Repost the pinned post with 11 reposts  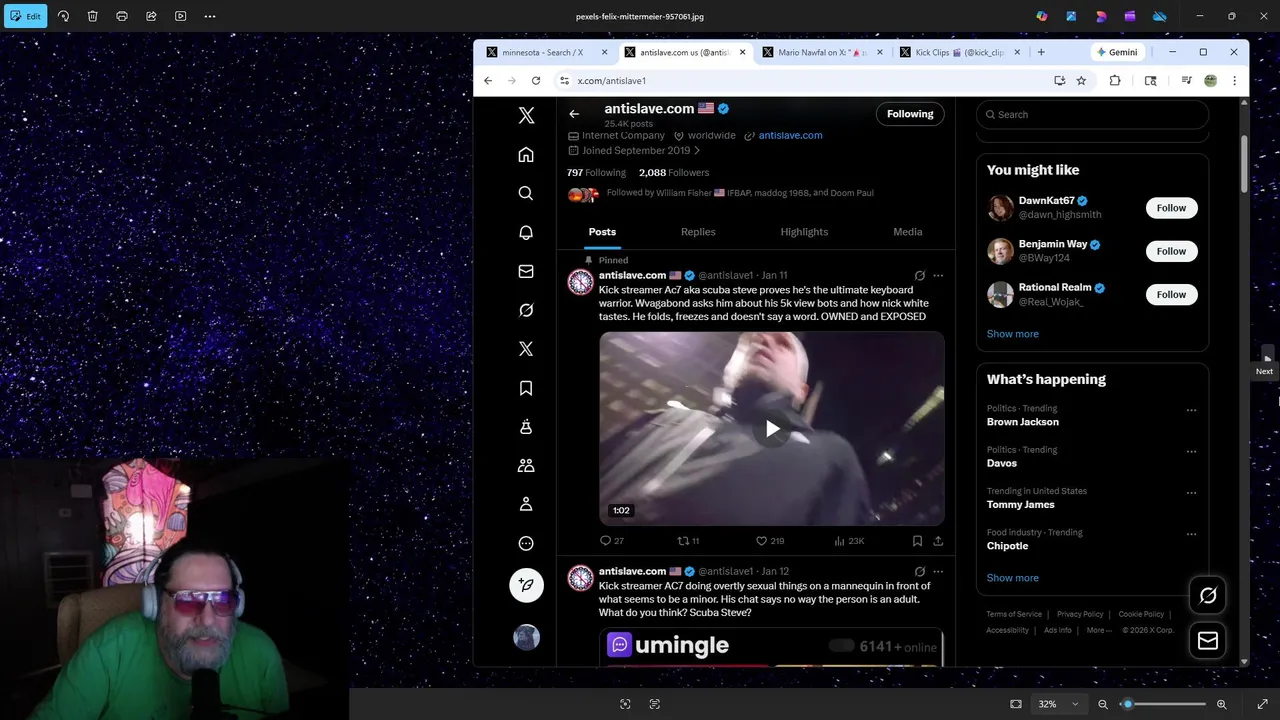coord(688,541)
